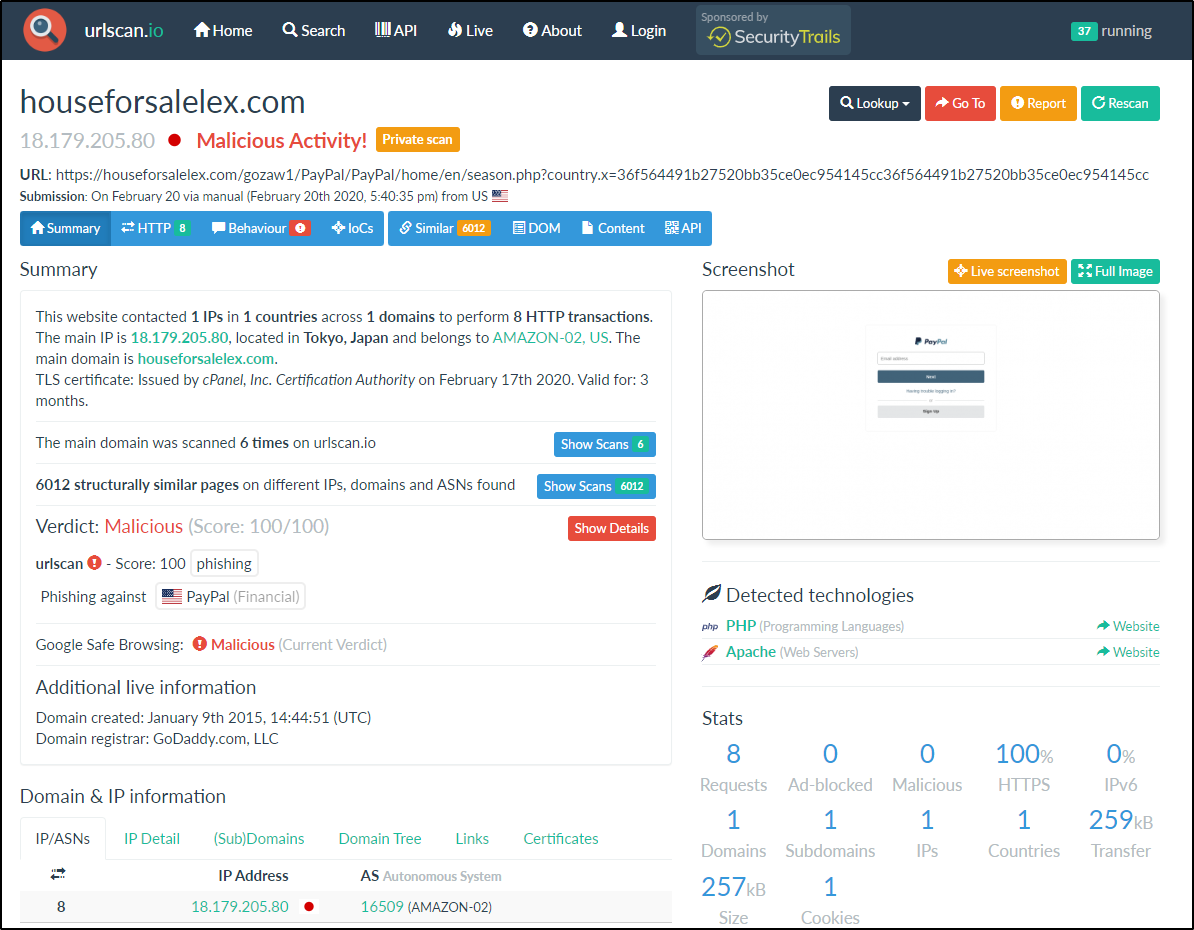
Task: Click IP link 18.179.205.80 in summary text
Action: [180, 337]
